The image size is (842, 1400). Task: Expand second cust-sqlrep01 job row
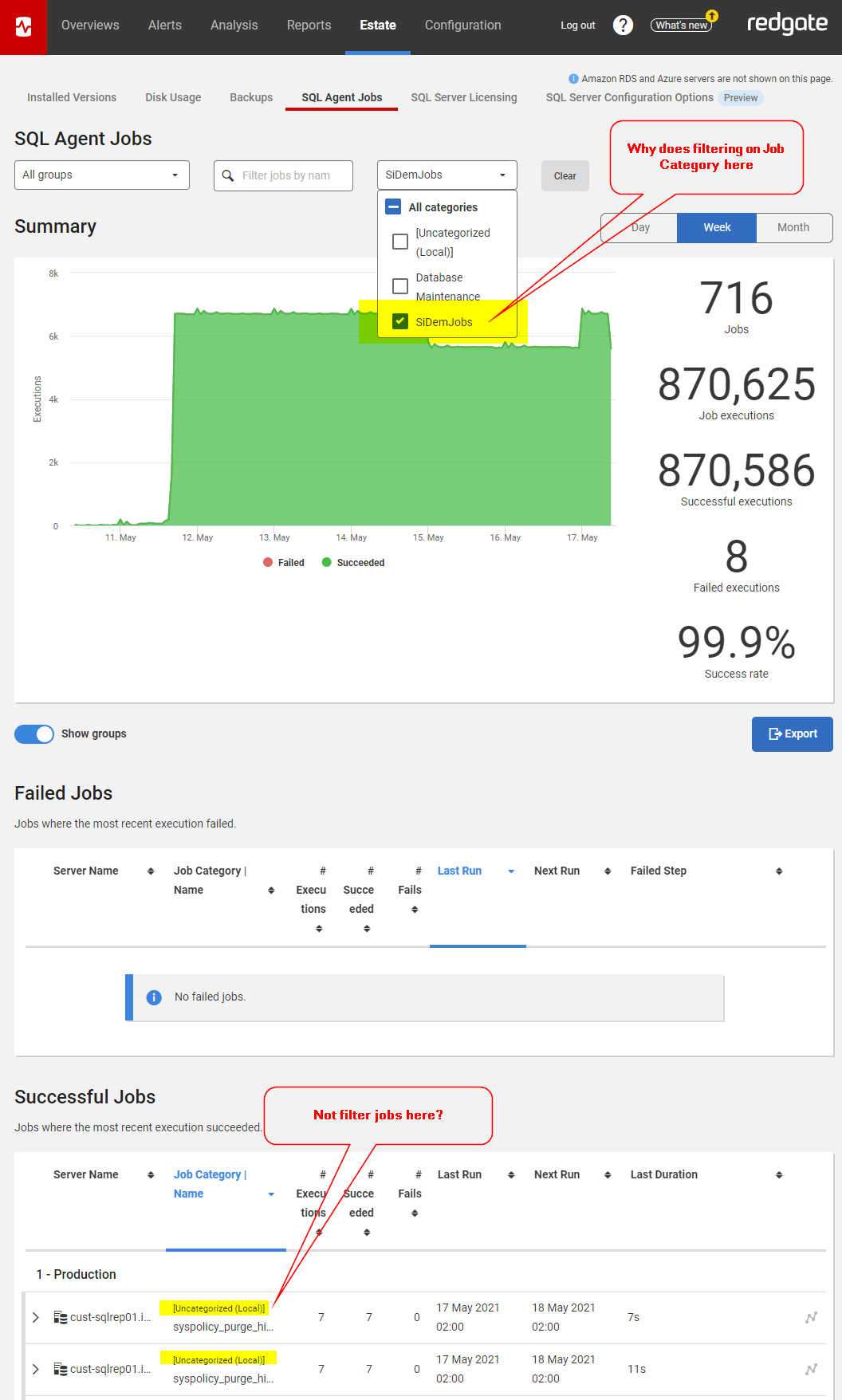35,1369
